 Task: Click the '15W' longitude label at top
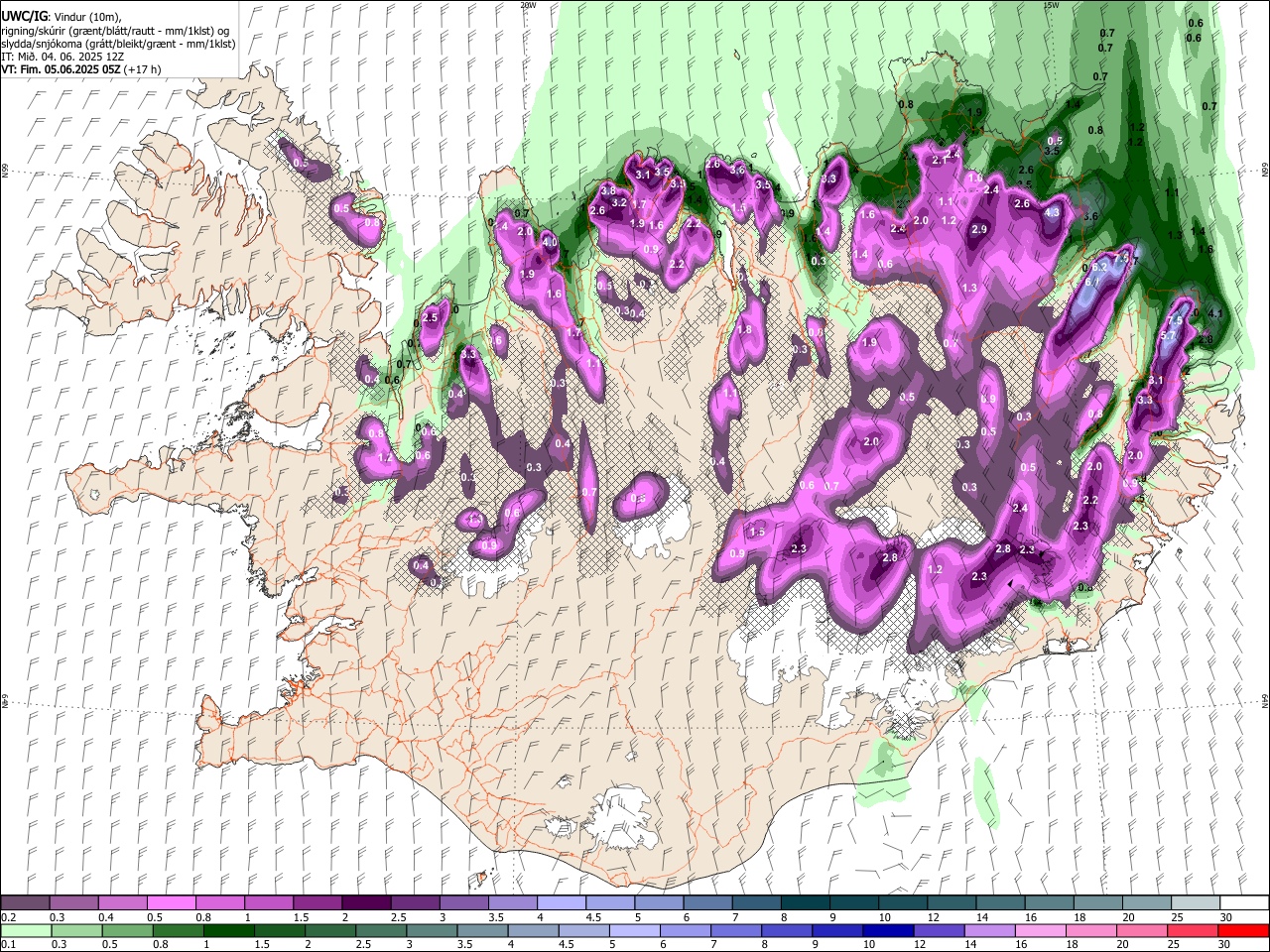1051,5
